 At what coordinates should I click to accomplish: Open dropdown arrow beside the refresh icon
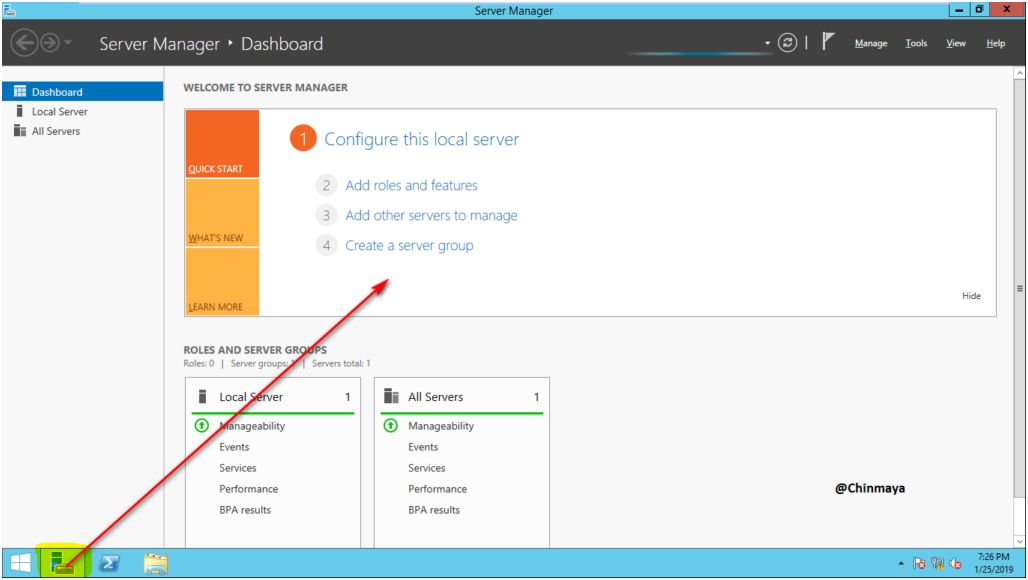coord(767,43)
